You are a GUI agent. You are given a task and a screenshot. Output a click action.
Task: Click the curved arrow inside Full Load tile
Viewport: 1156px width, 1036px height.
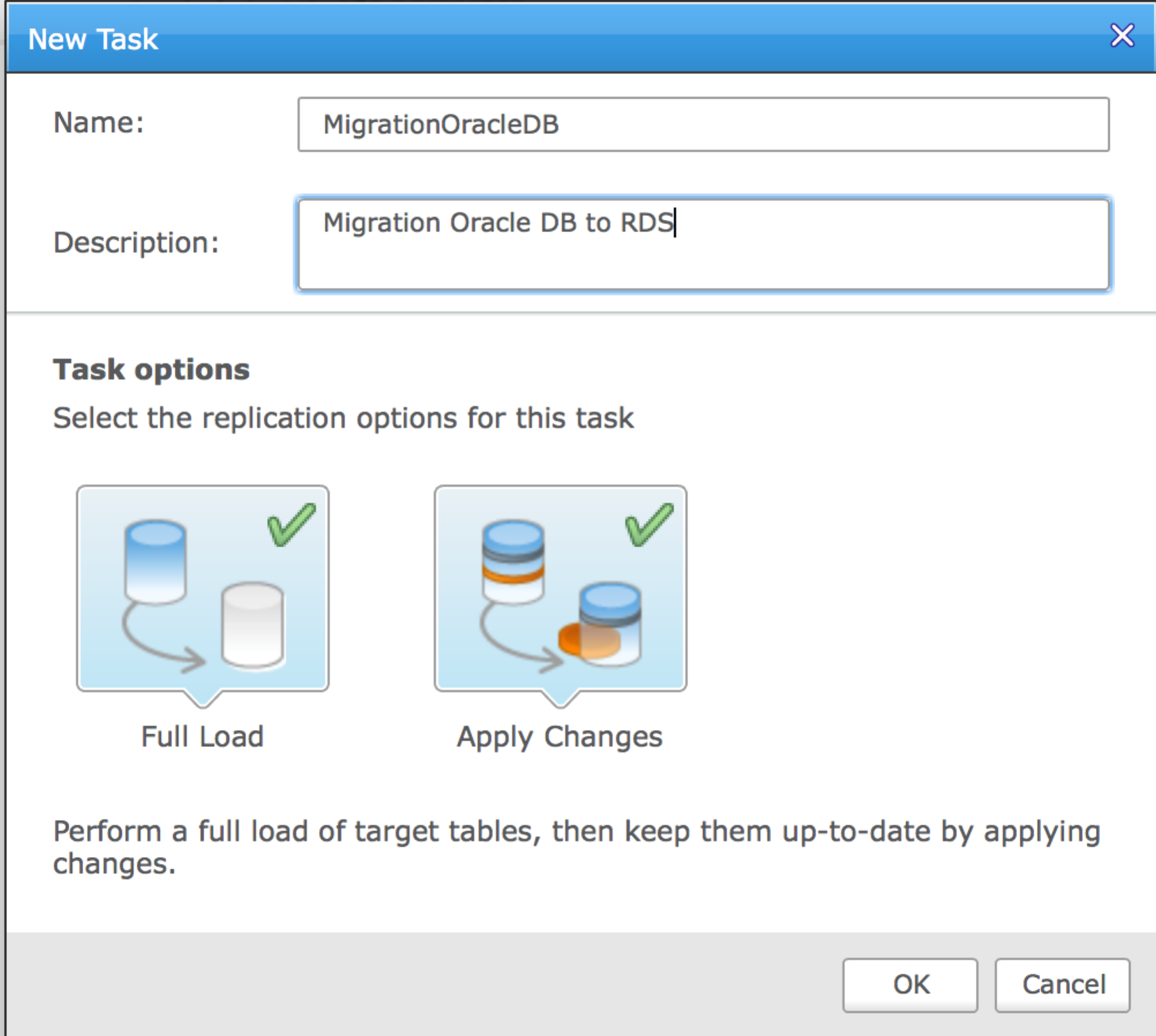tap(163, 637)
